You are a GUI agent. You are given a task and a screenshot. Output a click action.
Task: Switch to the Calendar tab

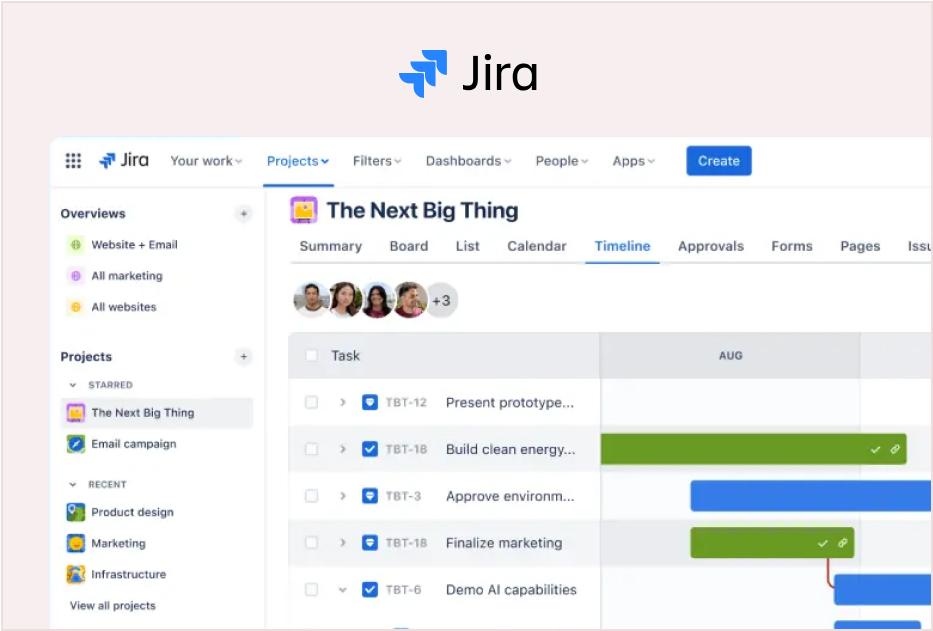536,246
